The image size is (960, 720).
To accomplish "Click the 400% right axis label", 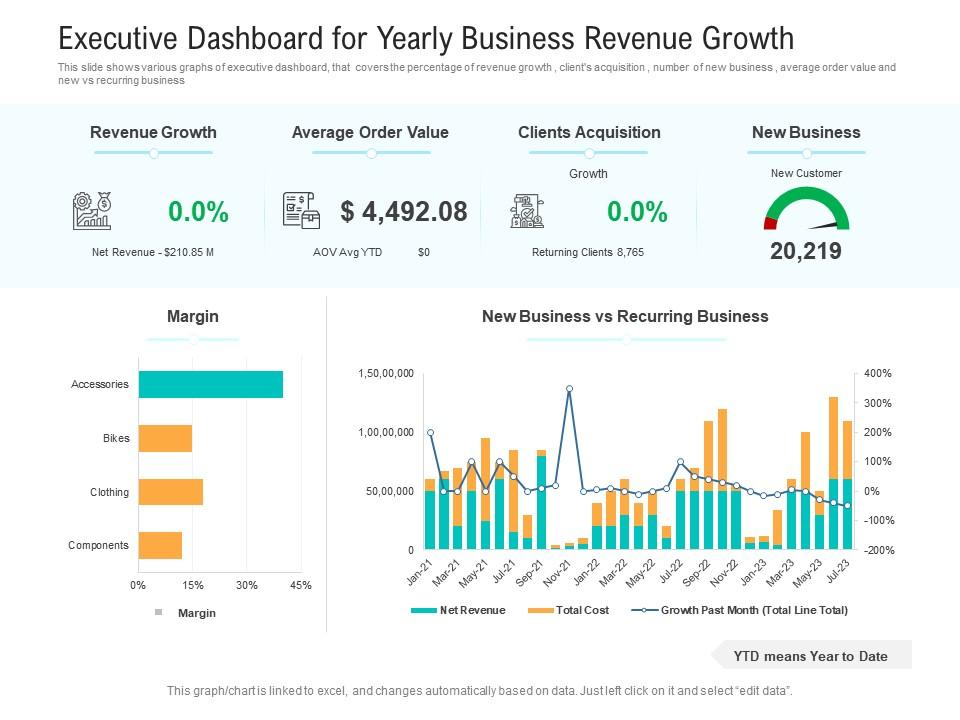I will 877,373.
